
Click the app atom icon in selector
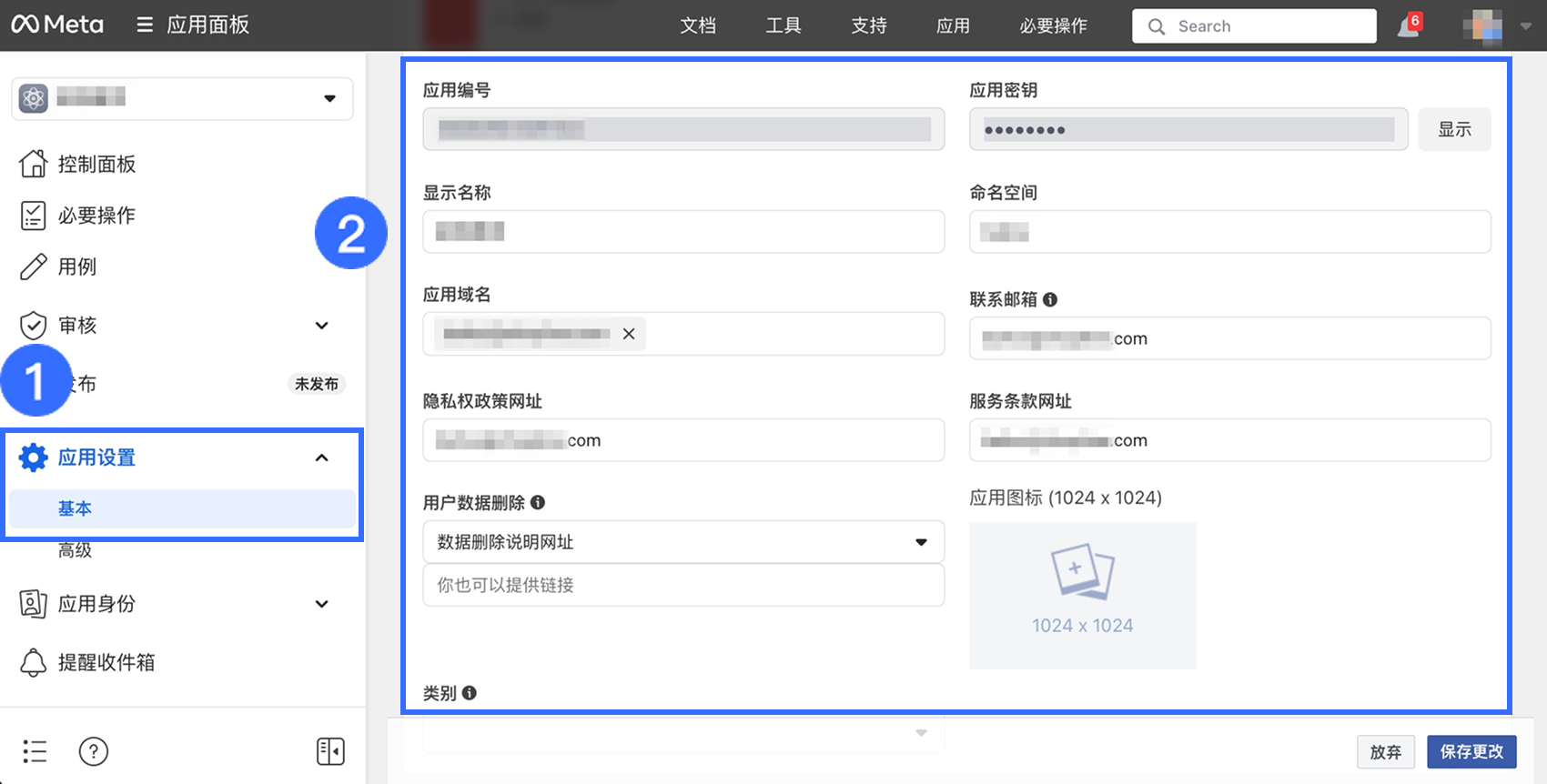(34, 98)
